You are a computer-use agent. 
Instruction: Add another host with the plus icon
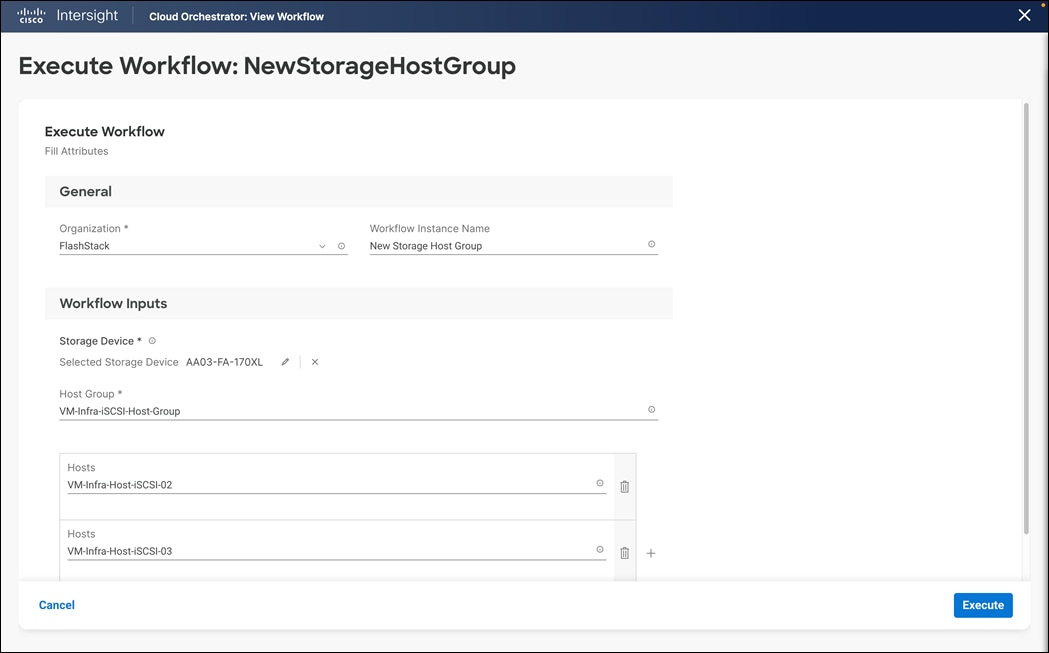click(x=651, y=553)
